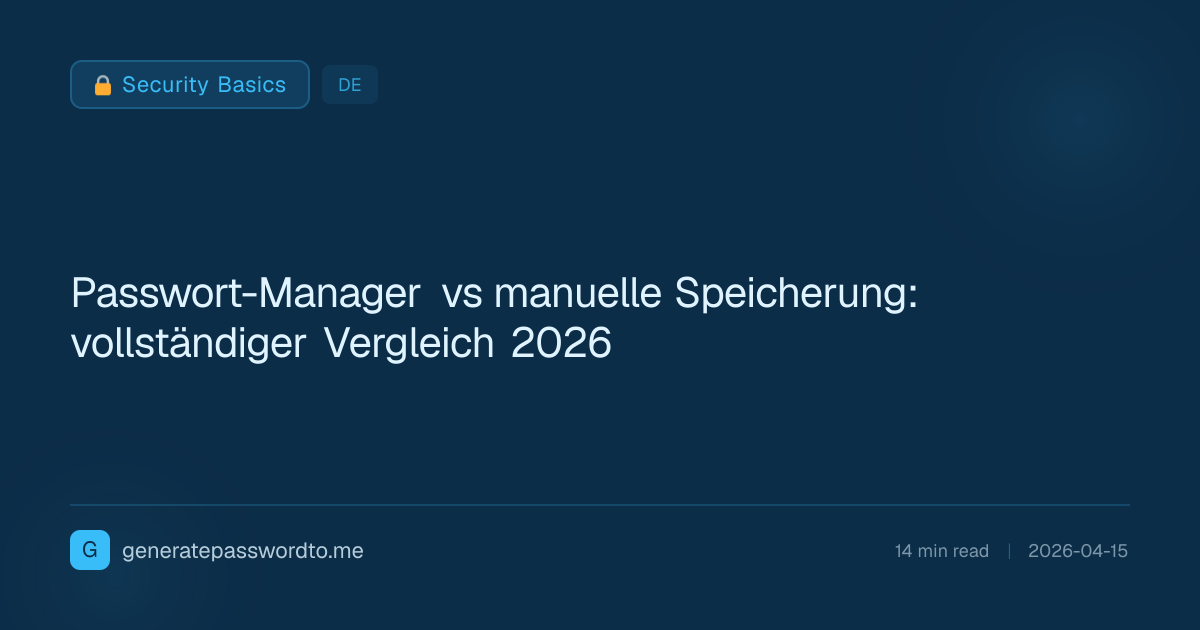The width and height of the screenshot is (1200, 630).
Task: Click the word "read" in the read time
Action: coord(970,551)
